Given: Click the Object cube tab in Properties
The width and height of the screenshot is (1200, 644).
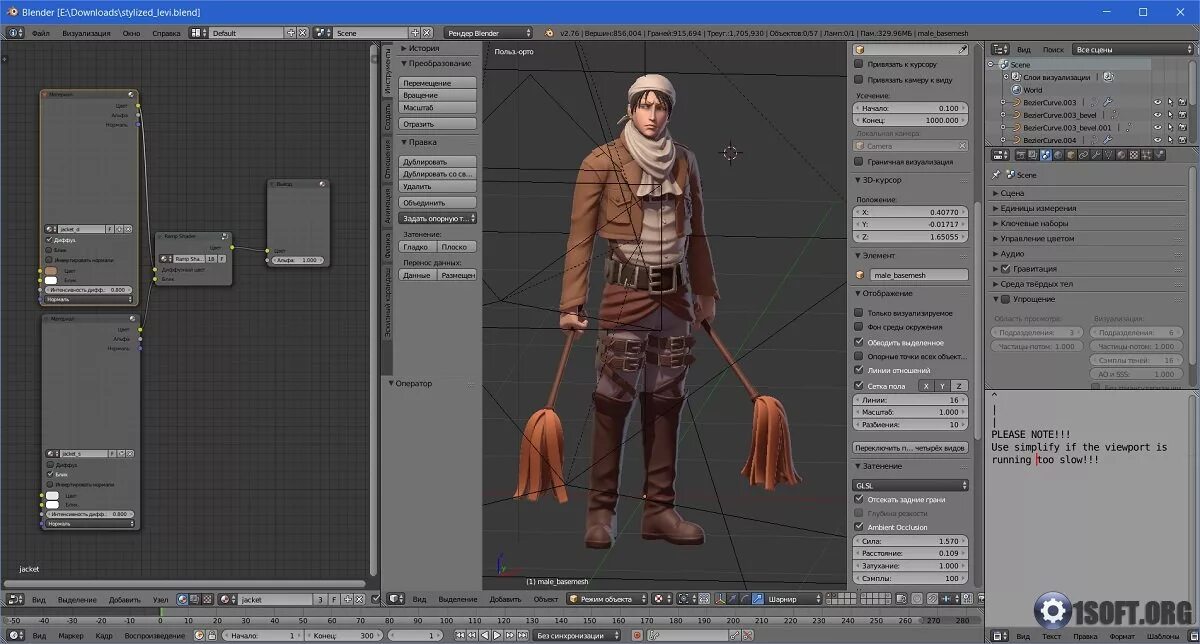Looking at the screenshot, I should pos(1070,155).
